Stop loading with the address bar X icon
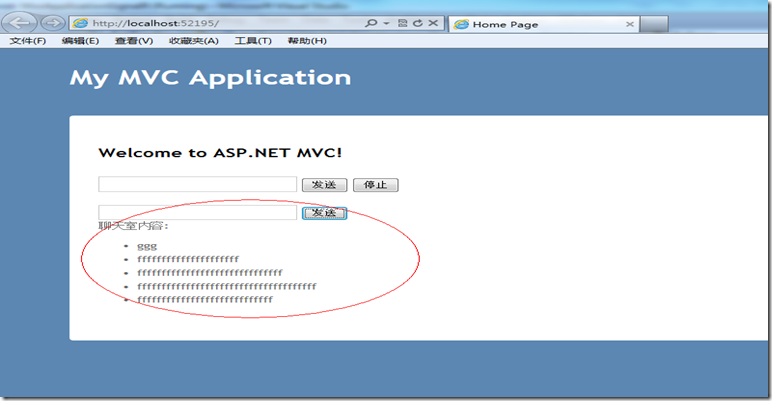 (x=433, y=23)
